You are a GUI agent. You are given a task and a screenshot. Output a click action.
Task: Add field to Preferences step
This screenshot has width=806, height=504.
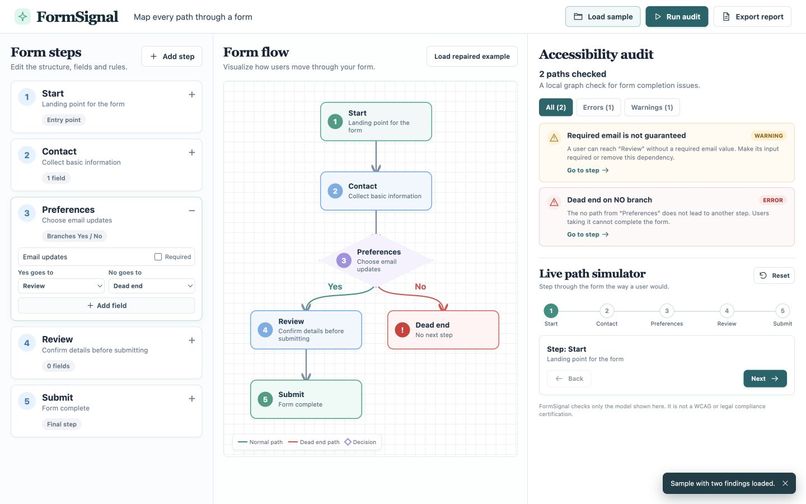pos(106,305)
